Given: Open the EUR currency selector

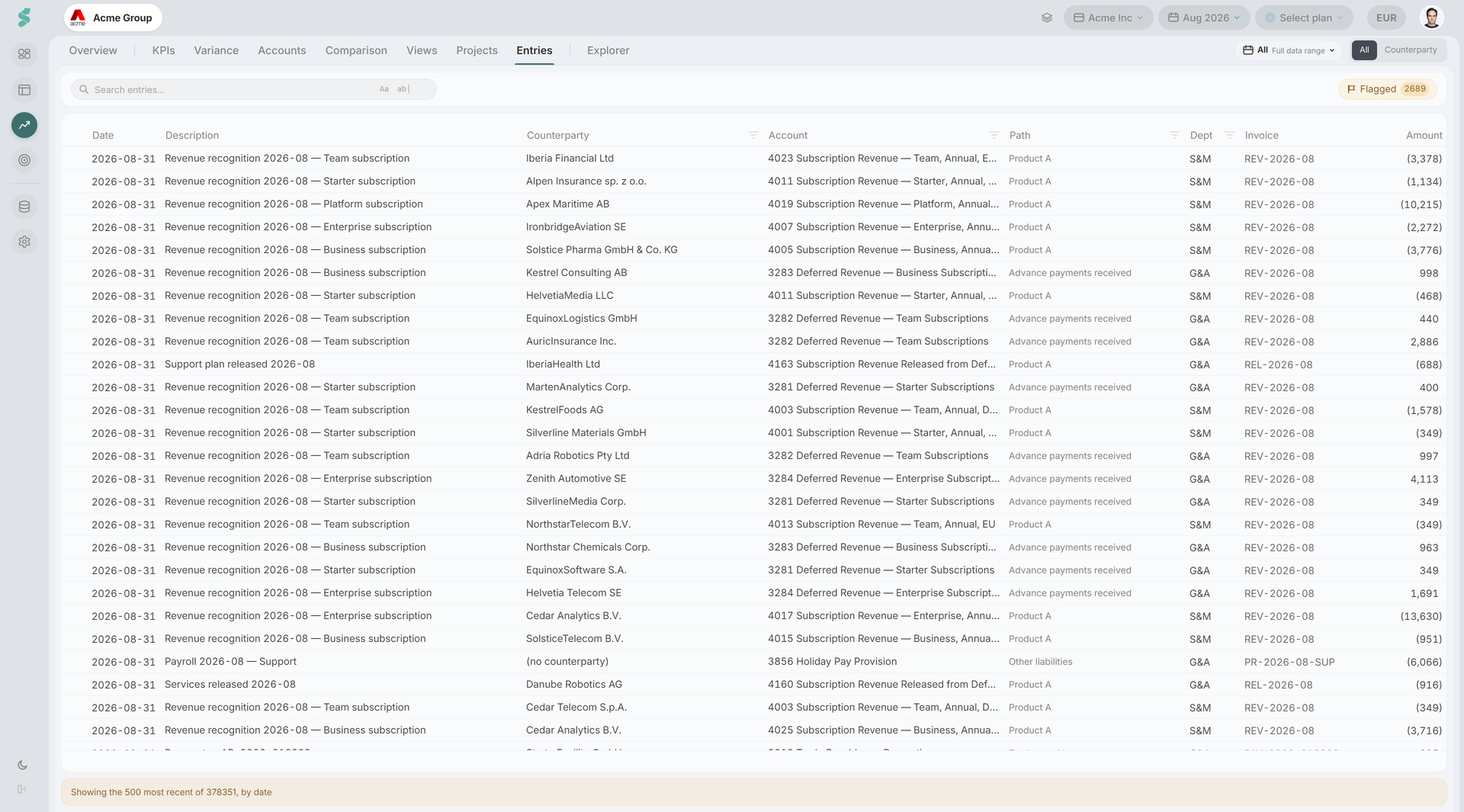Looking at the screenshot, I should (x=1386, y=18).
